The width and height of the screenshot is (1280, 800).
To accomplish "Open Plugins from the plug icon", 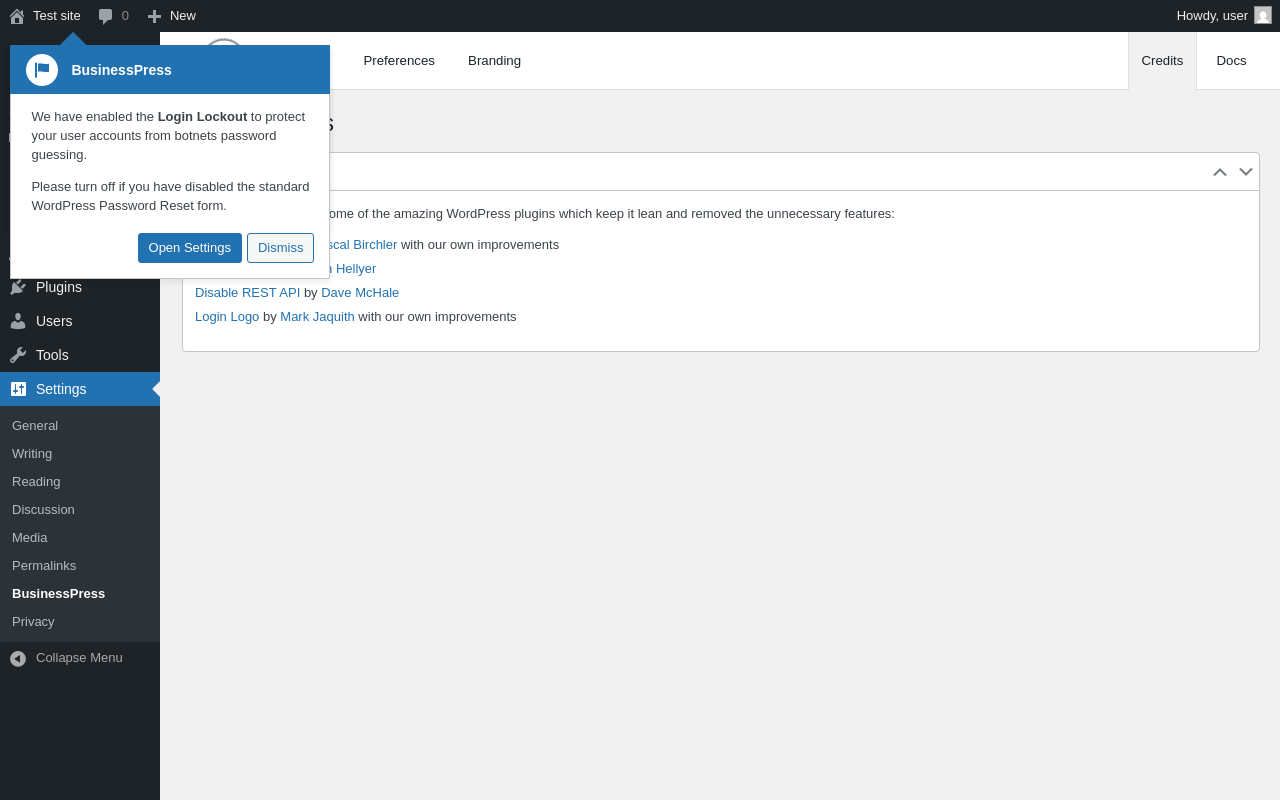I will click(x=18, y=287).
